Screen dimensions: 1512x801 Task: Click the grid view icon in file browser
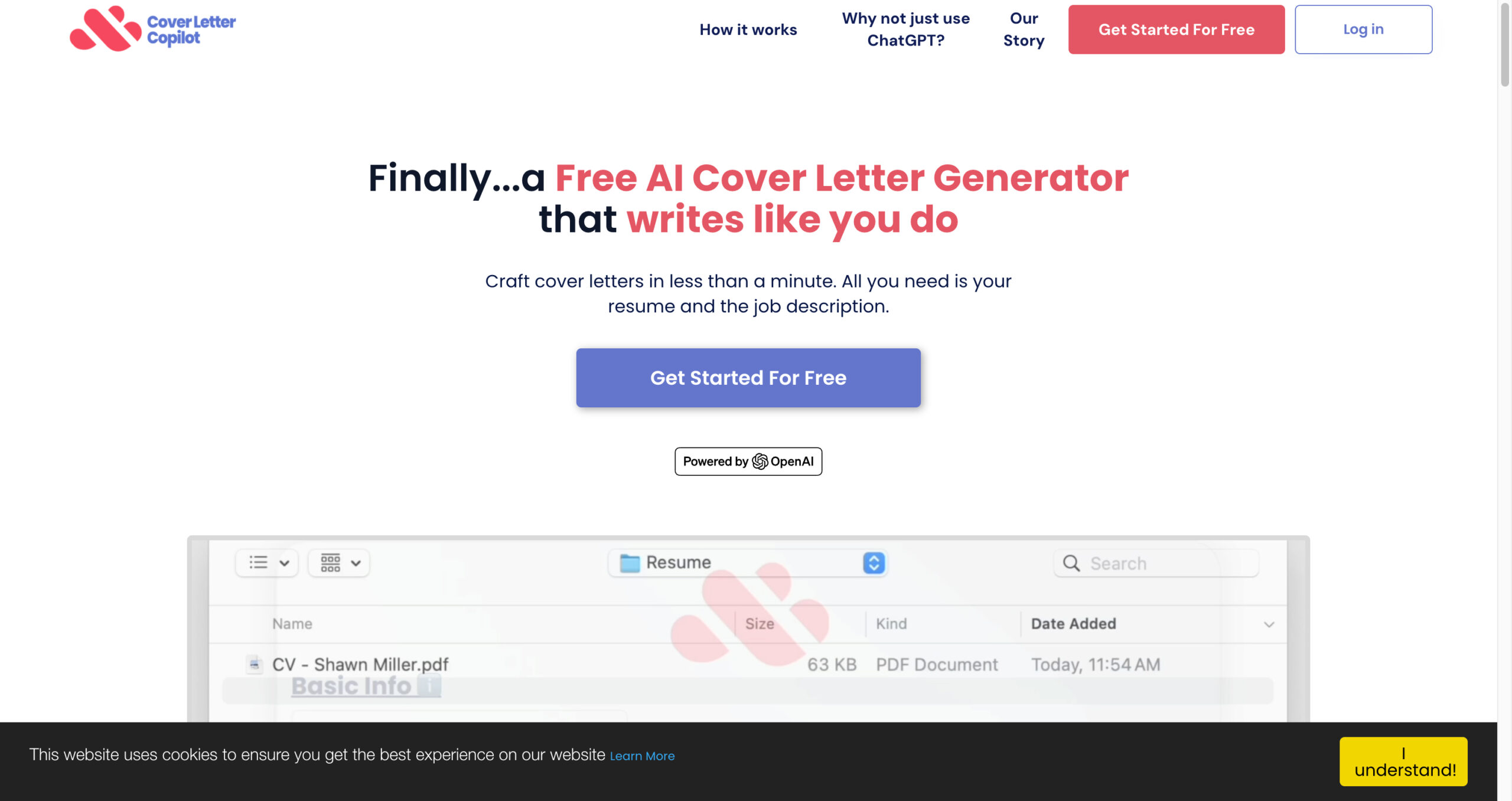[x=331, y=562]
